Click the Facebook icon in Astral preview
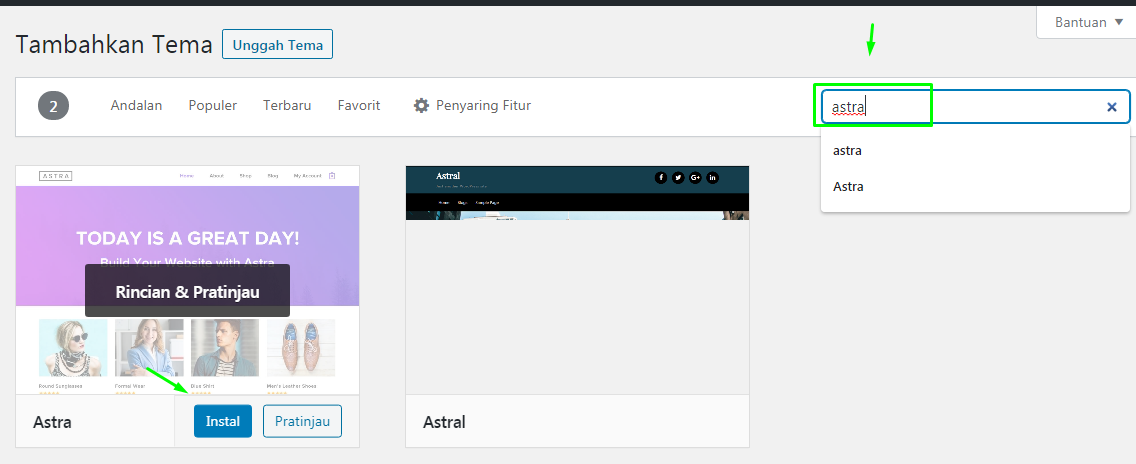Viewport: 1136px width, 464px height. click(661, 178)
